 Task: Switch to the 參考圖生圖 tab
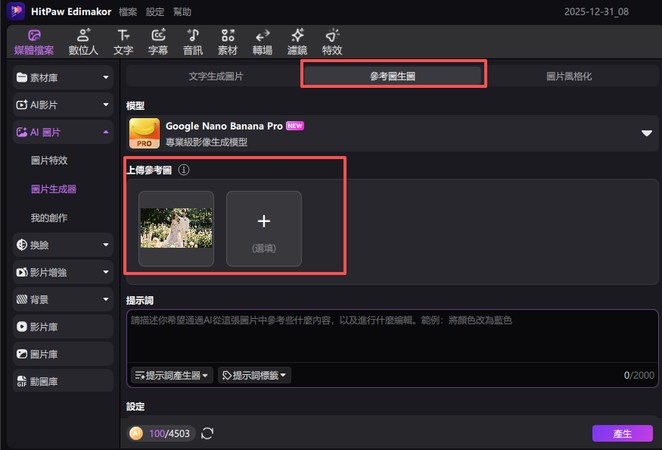[393, 76]
